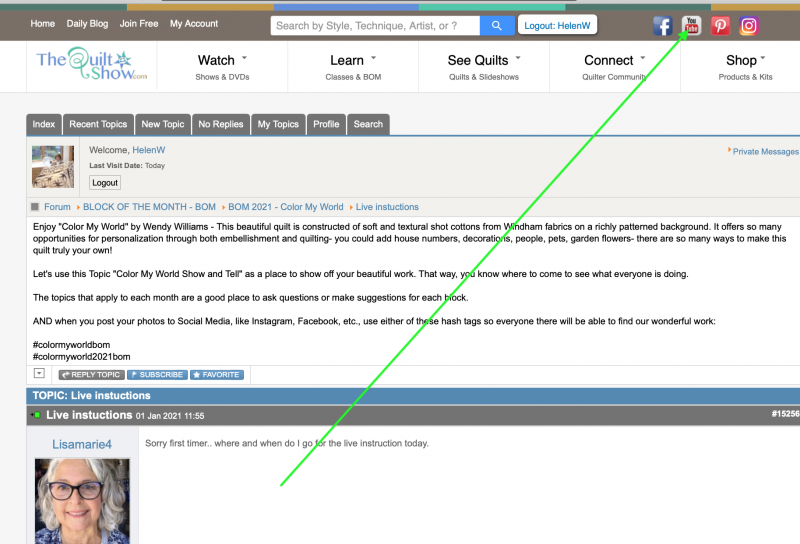The height and width of the screenshot is (544, 800).
Task: Open the My Topics tab
Action: click(278, 124)
